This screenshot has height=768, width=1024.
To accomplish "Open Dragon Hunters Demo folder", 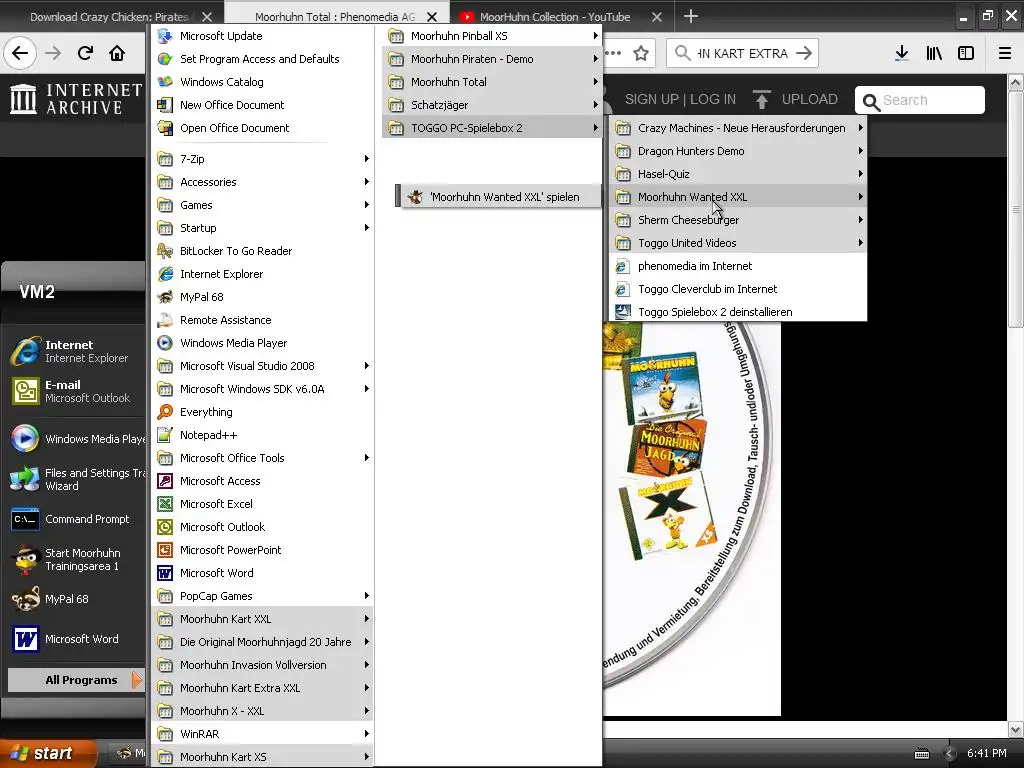I will 738,151.
